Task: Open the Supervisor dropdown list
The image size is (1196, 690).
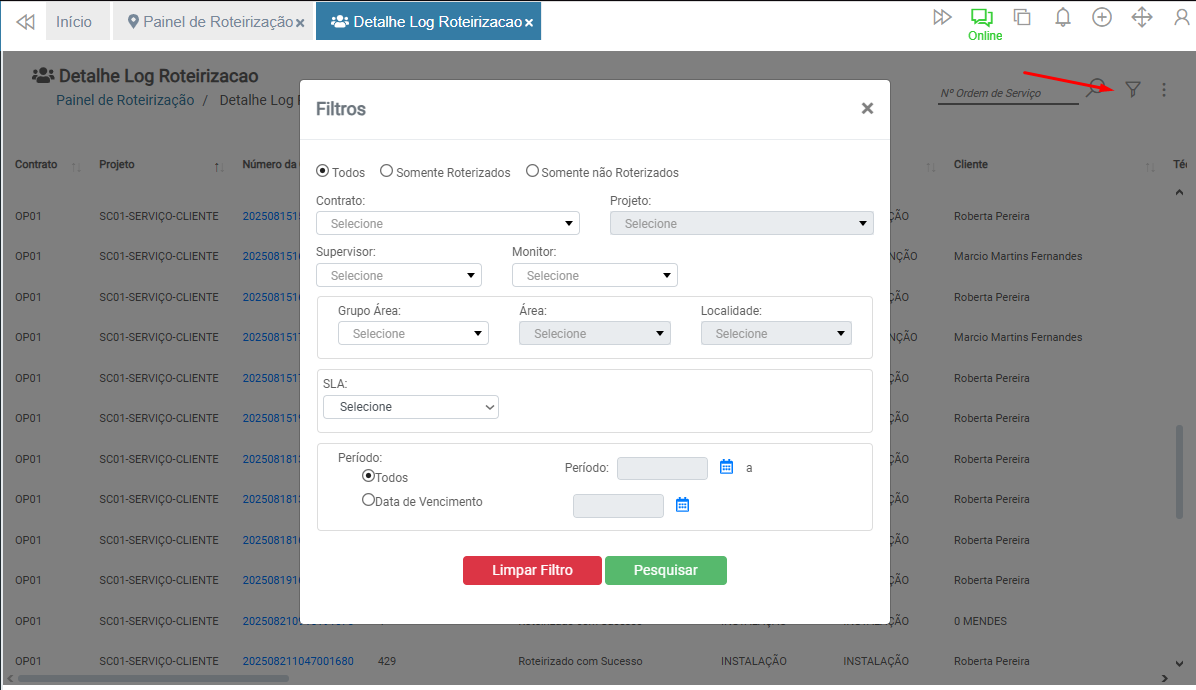Action: (x=398, y=275)
